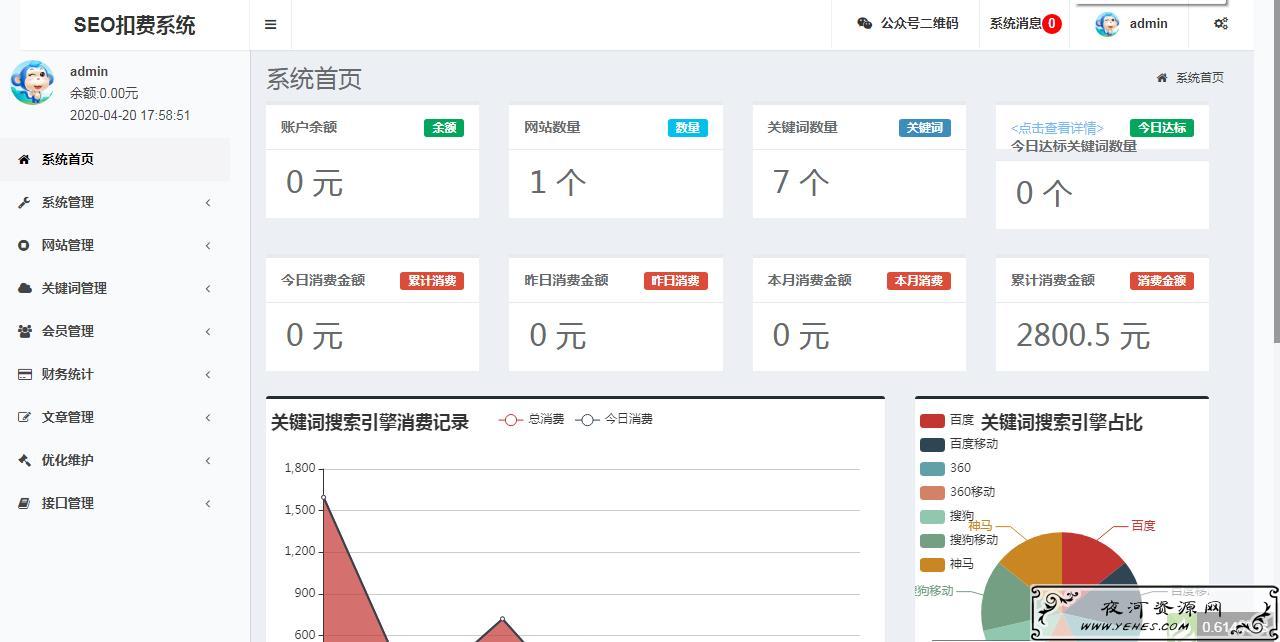Click the 1,500 peak point on chart
Image resolution: width=1280 pixels, height=642 pixels.
point(323,497)
